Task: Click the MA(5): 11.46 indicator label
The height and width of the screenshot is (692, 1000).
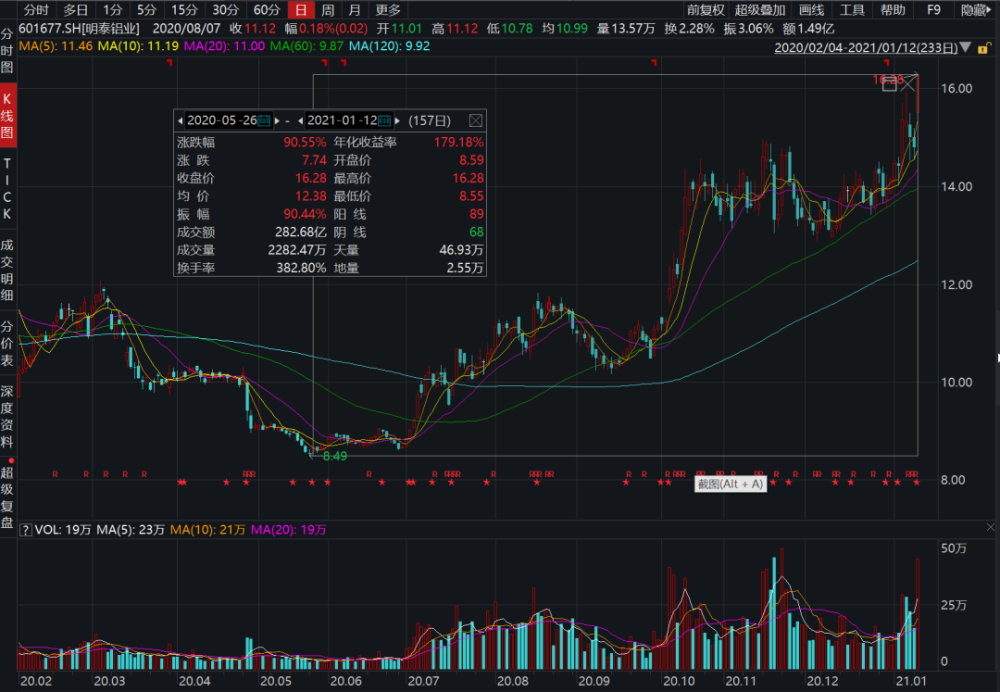Action: pos(55,47)
